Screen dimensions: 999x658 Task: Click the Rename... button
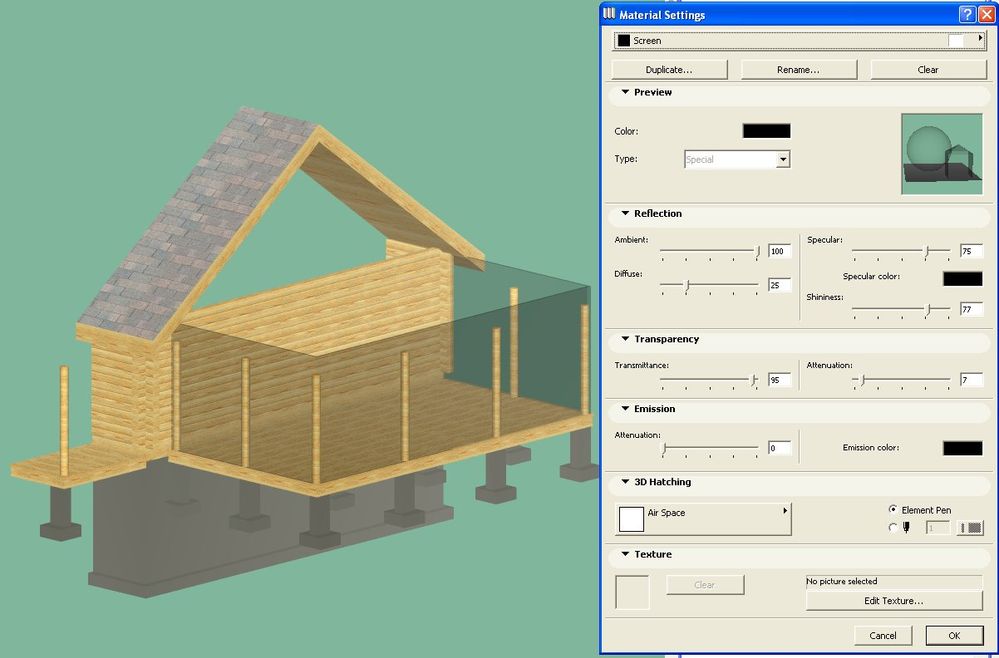click(x=798, y=69)
